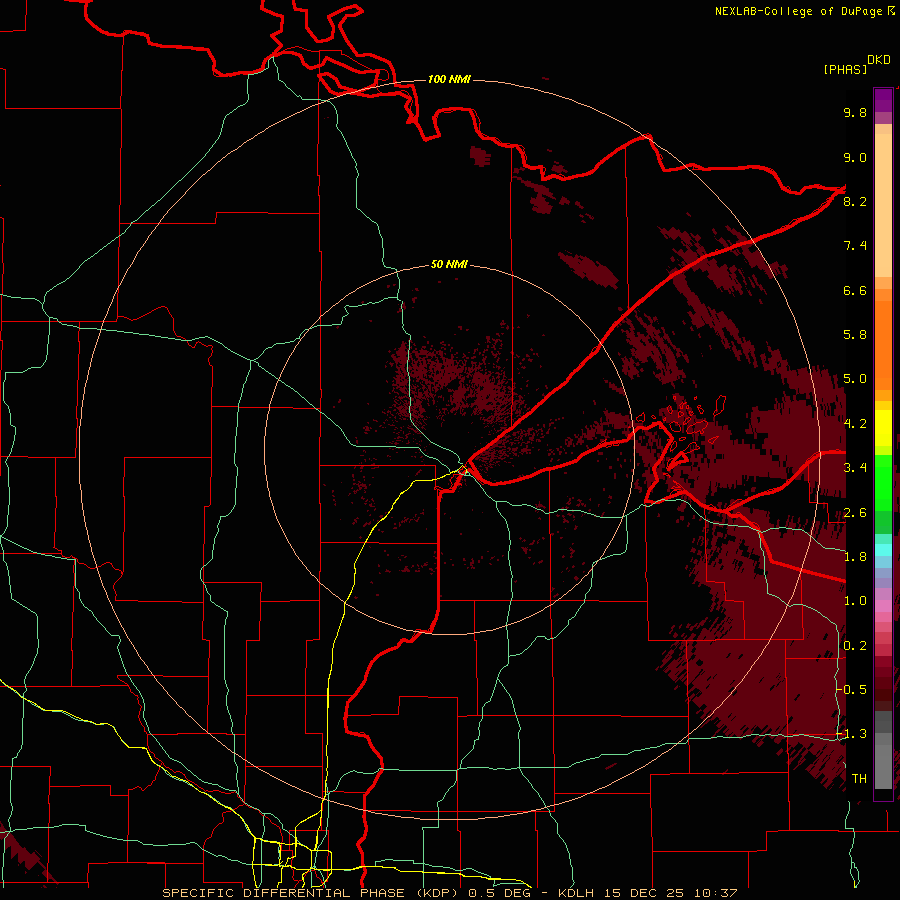The height and width of the screenshot is (900, 900).
Task: Pick the pink band in the color scale
Action: (x=883, y=606)
